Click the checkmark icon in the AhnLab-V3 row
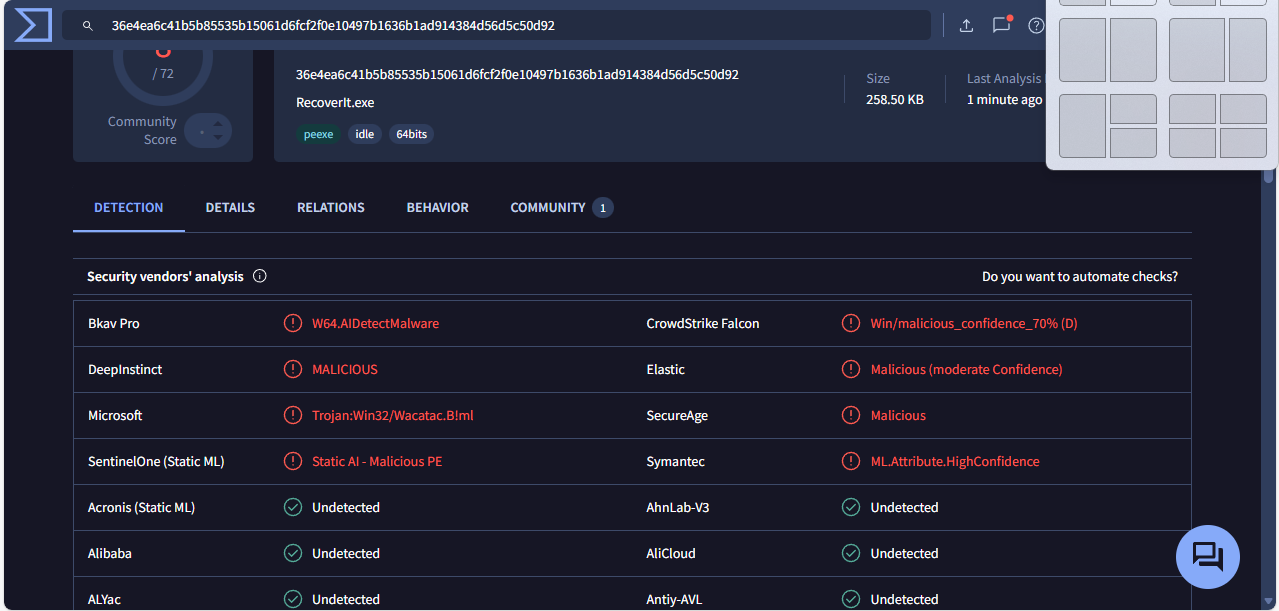Image resolution: width=1279 pixels, height=611 pixels. pos(851,507)
